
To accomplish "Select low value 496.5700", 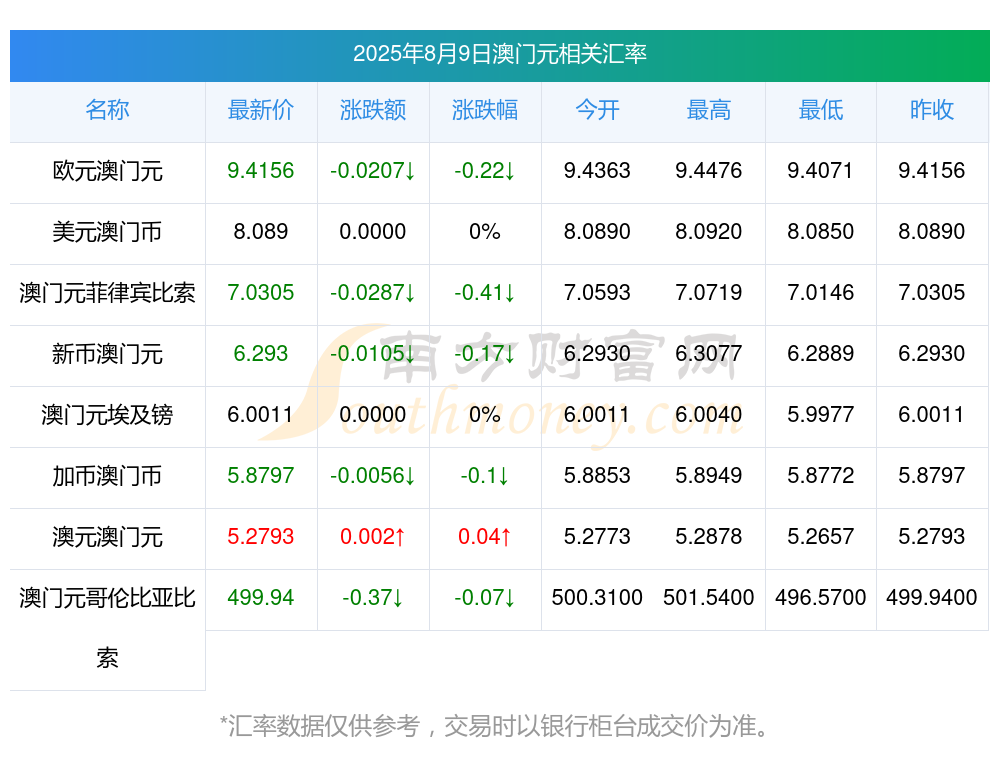I will pos(820,598).
